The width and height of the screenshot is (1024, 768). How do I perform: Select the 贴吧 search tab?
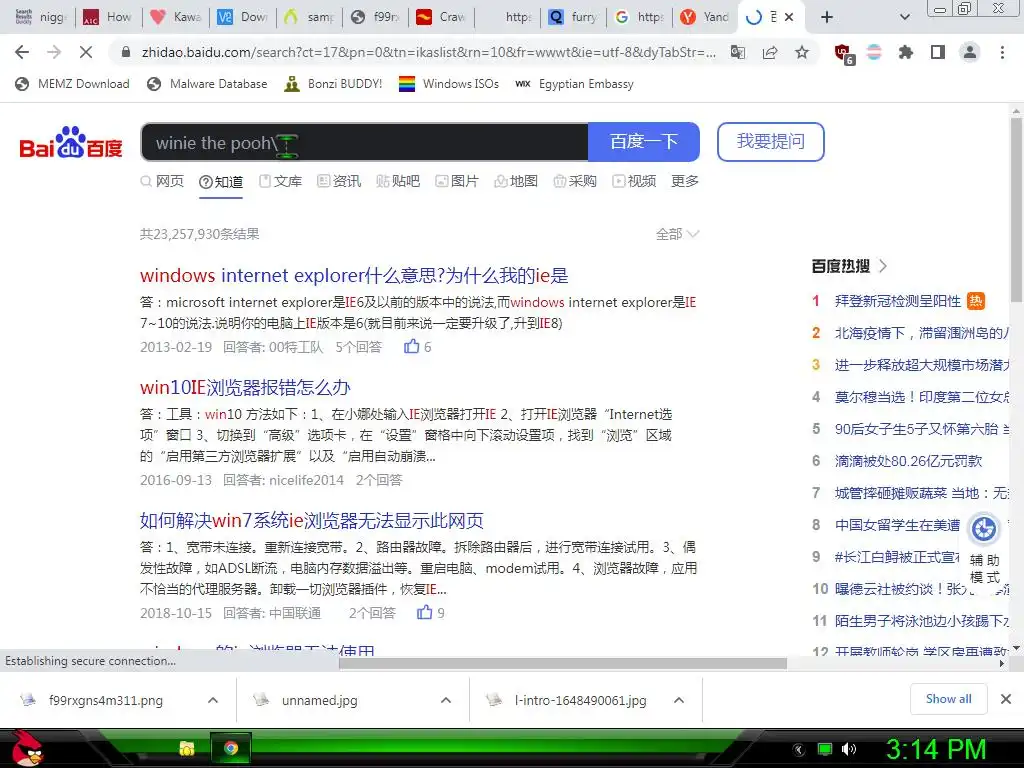(x=398, y=181)
